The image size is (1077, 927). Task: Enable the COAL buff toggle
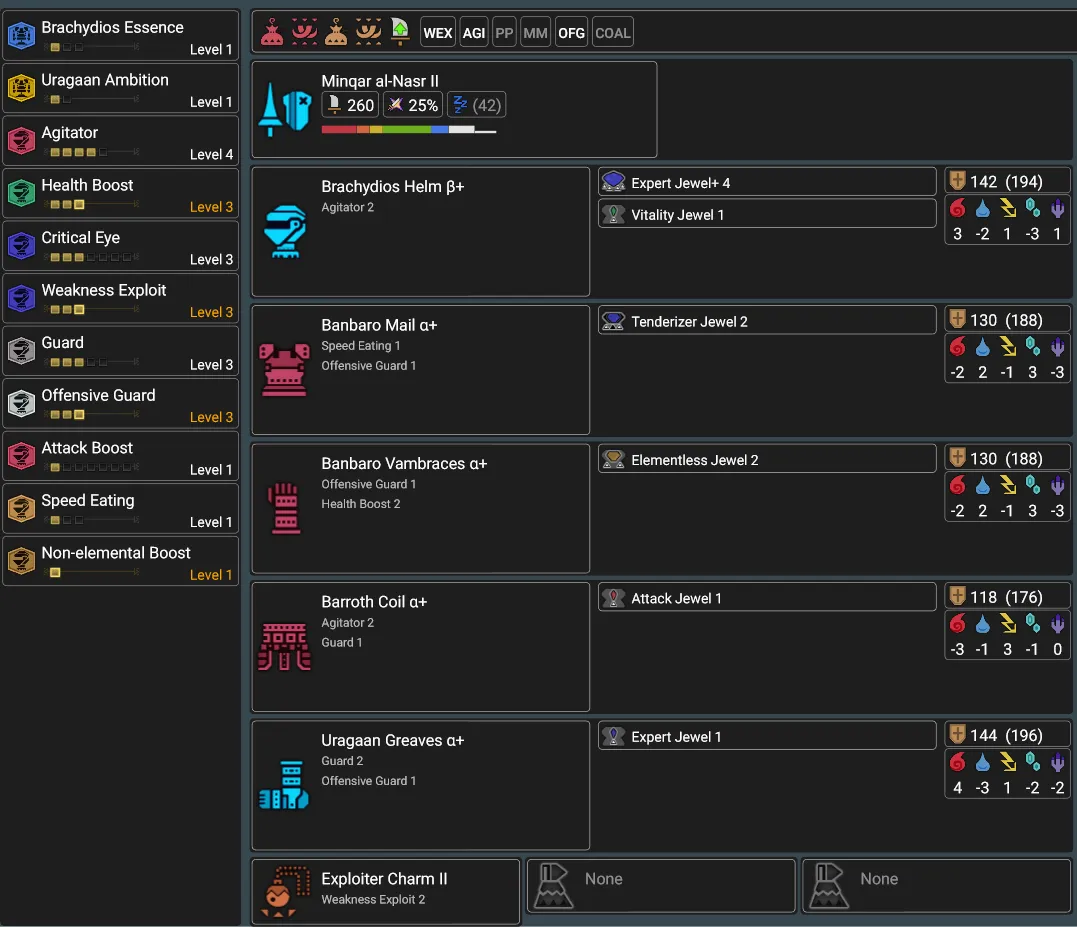(613, 33)
